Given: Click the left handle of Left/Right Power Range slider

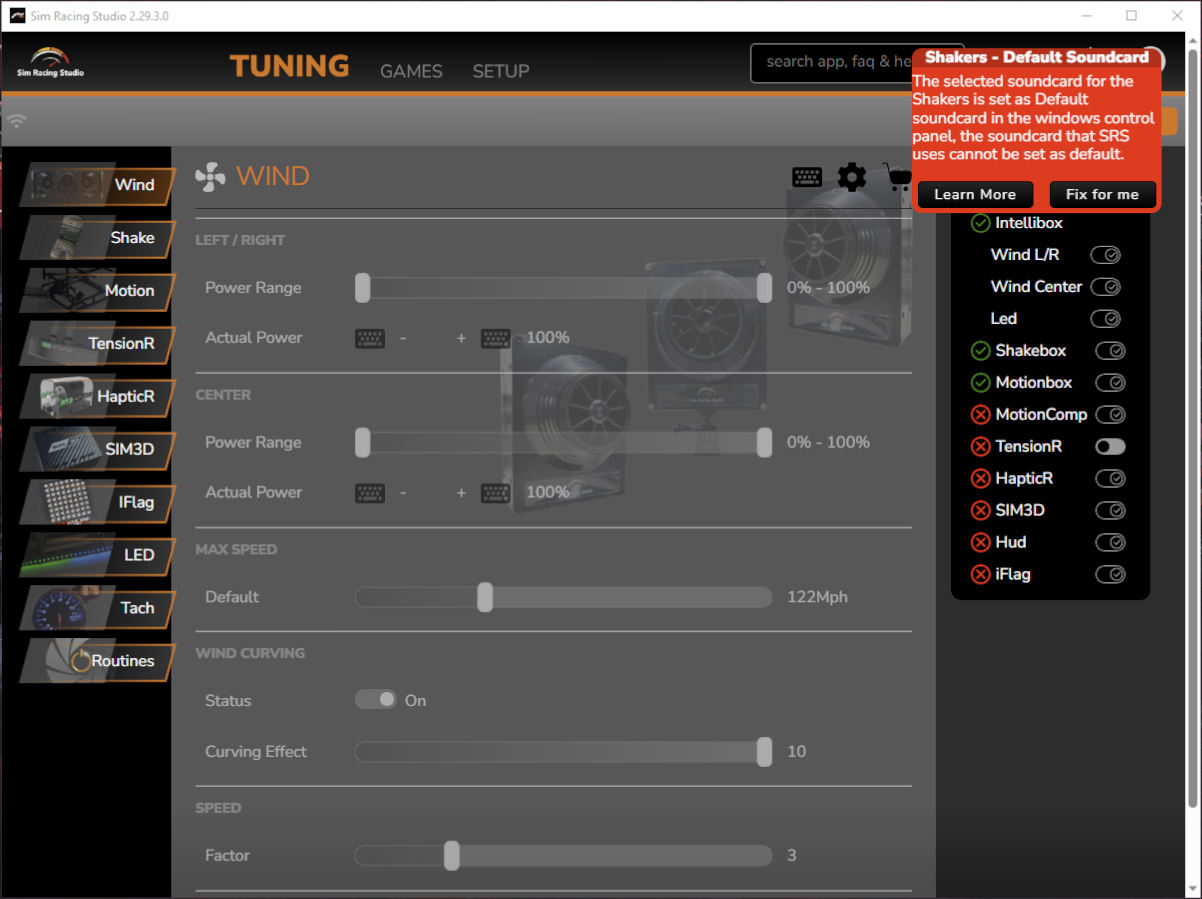Looking at the screenshot, I should (x=363, y=288).
